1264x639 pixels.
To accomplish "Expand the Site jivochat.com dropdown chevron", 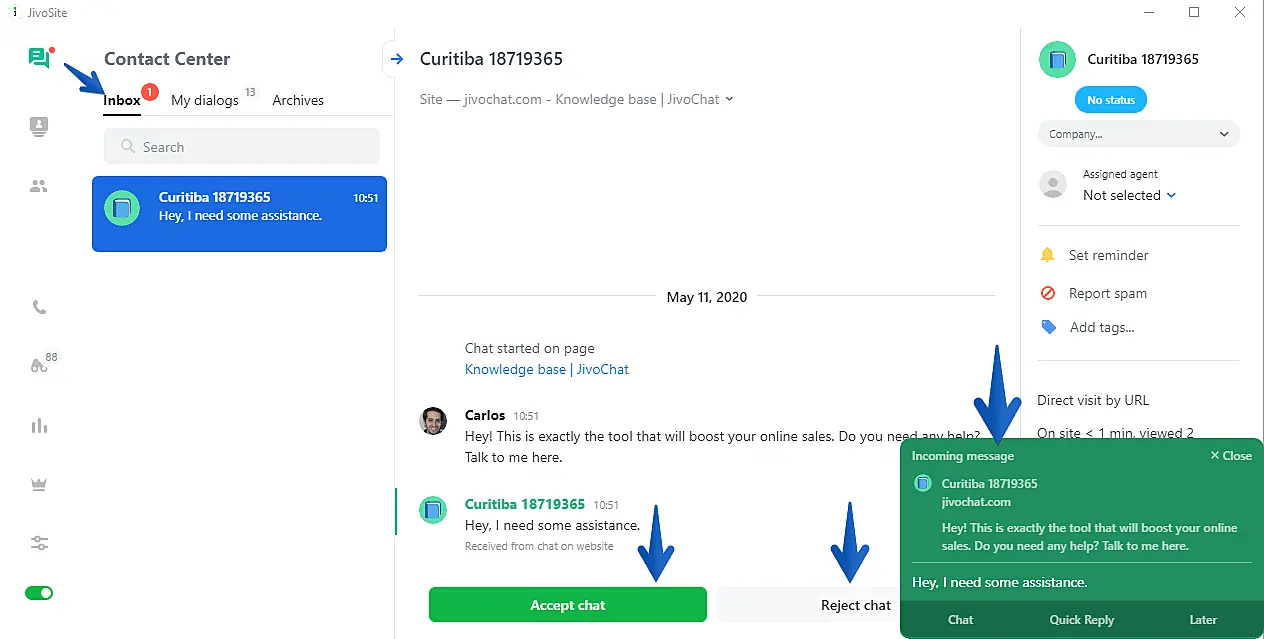I will coord(729,99).
